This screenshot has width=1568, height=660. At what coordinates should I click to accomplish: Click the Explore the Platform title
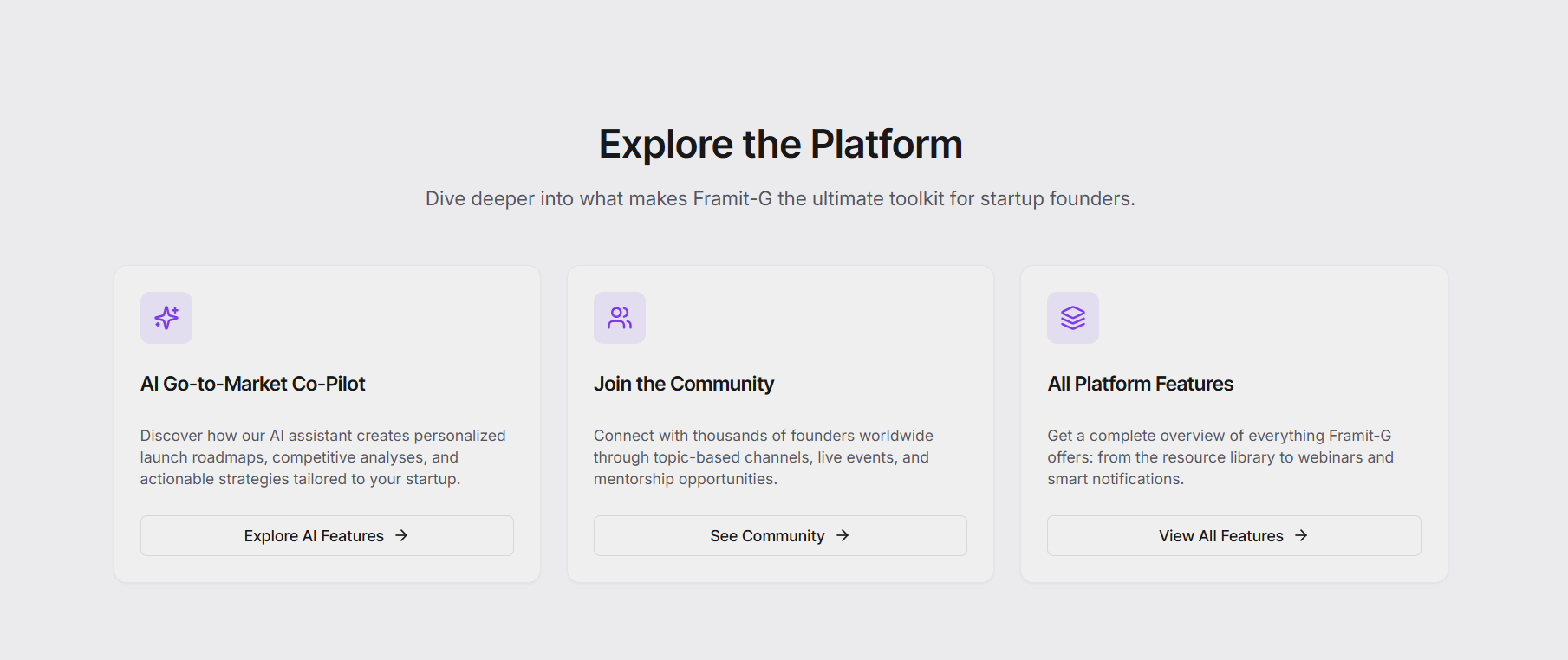click(780, 144)
